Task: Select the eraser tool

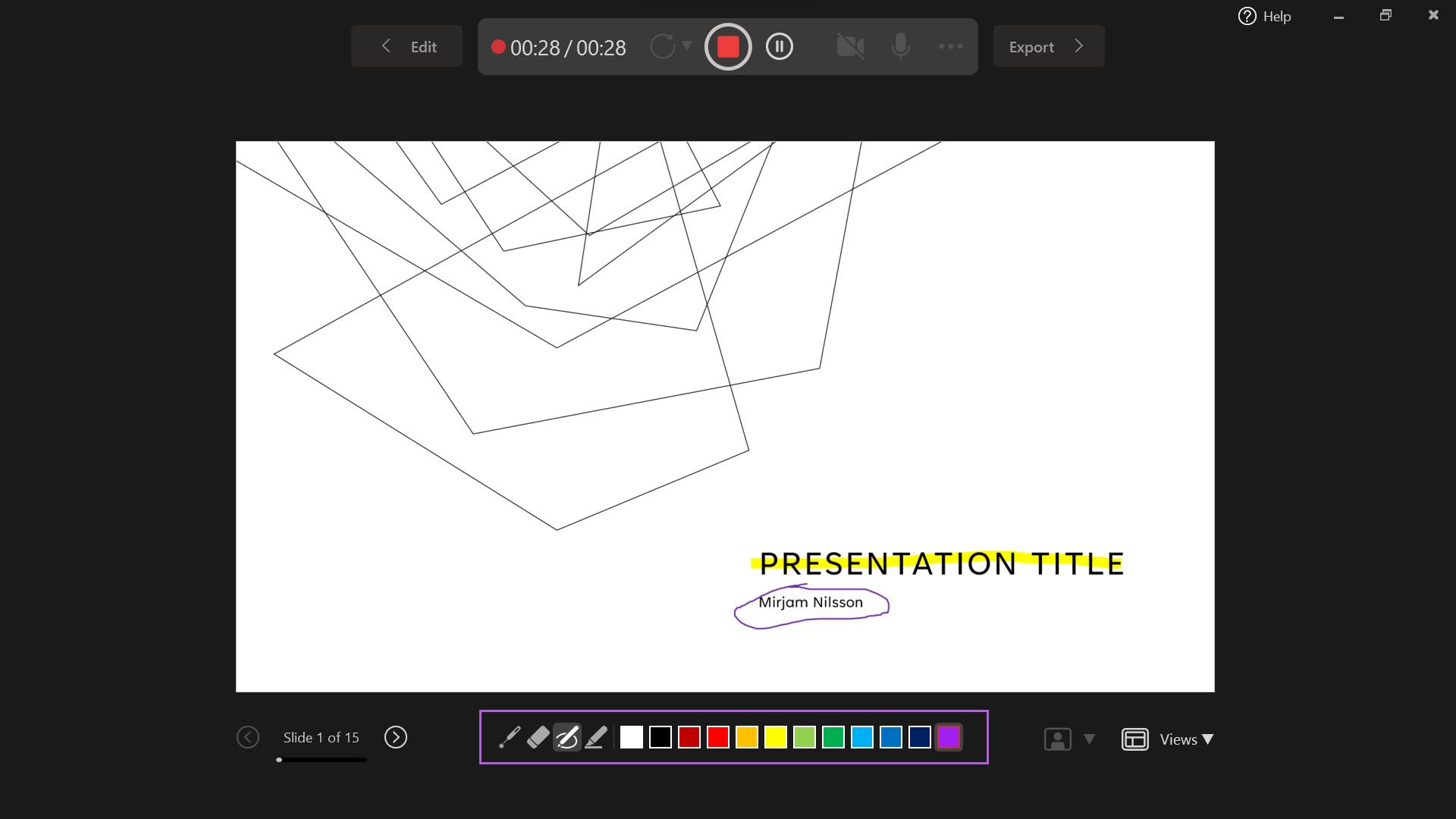Action: pyautogui.click(x=538, y=738)
